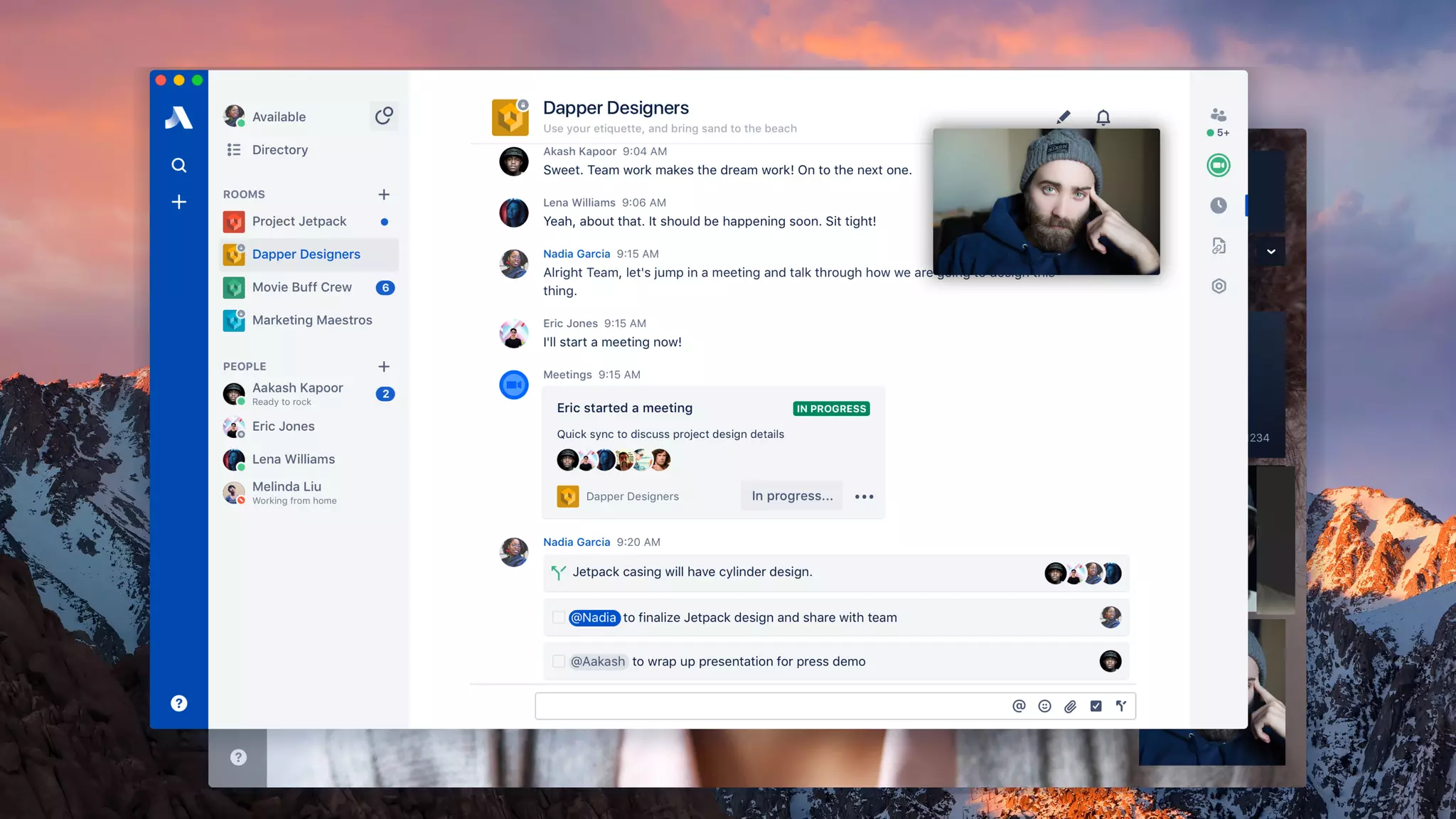1456x819 pixels.
Task: Open the help question mark icon
Action: pyautogui.click(x=178, y=703)
